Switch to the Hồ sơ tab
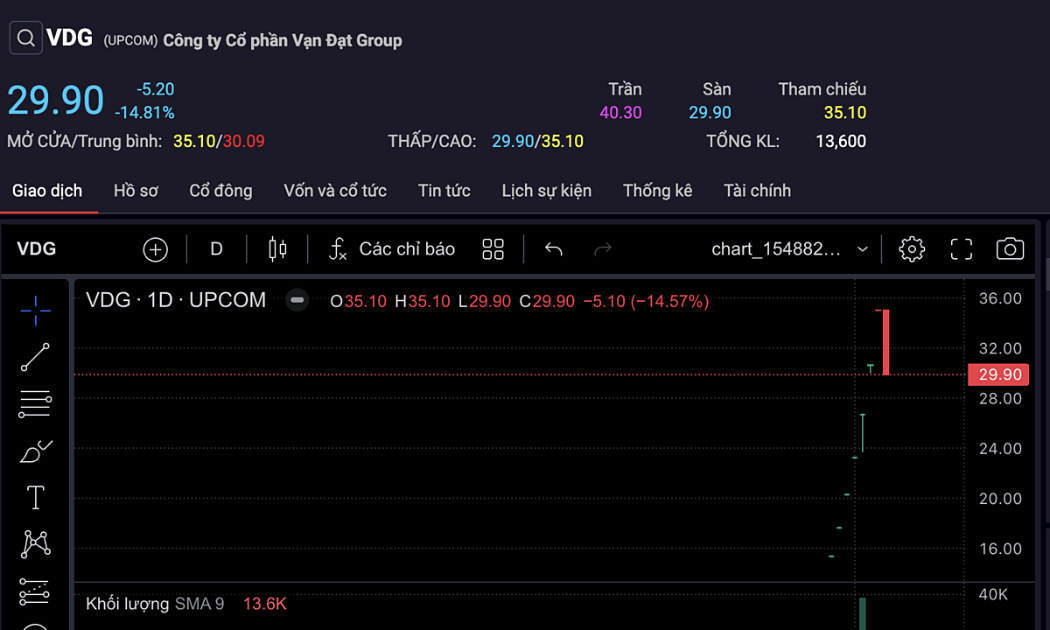The width and height of the screenshot is (1050, 630). click(x=136, y=190)
